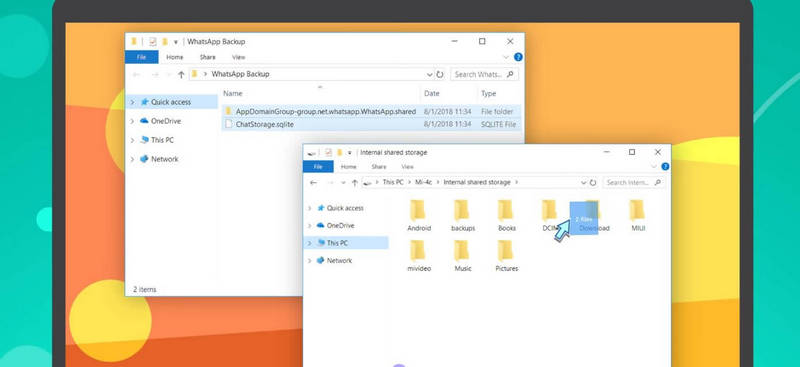The image size is (800, 367).
Task: Expand the ribbon in Internal shared storage window
Action: coord(654,167)
